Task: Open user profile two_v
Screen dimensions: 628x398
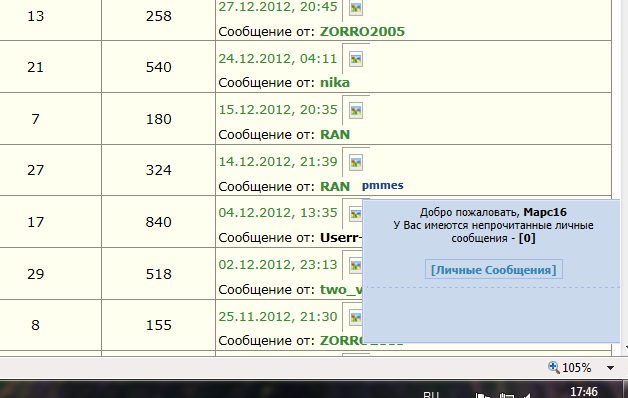Action: 341,289
